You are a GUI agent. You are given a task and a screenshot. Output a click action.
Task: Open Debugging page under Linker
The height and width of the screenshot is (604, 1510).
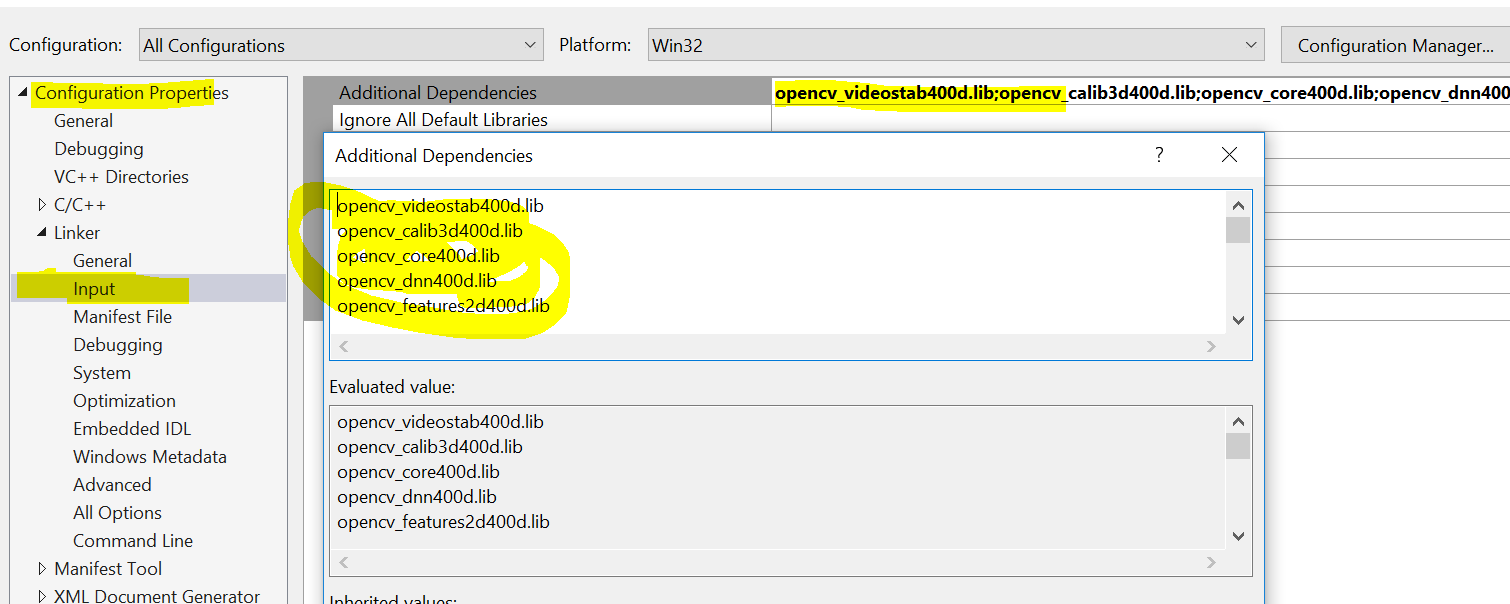118,345
